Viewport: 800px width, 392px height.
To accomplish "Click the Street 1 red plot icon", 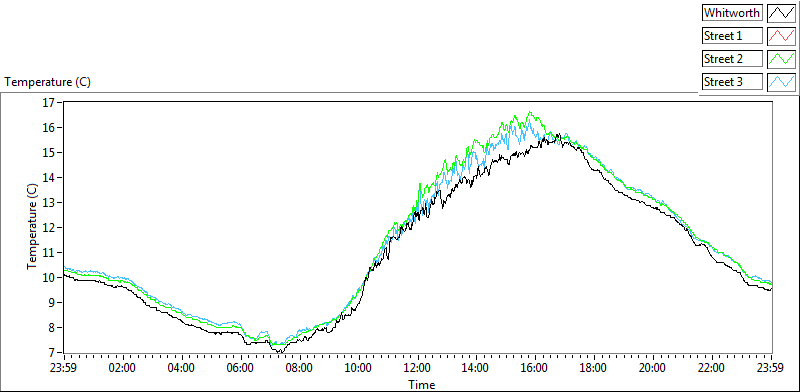I will point(781,36).
